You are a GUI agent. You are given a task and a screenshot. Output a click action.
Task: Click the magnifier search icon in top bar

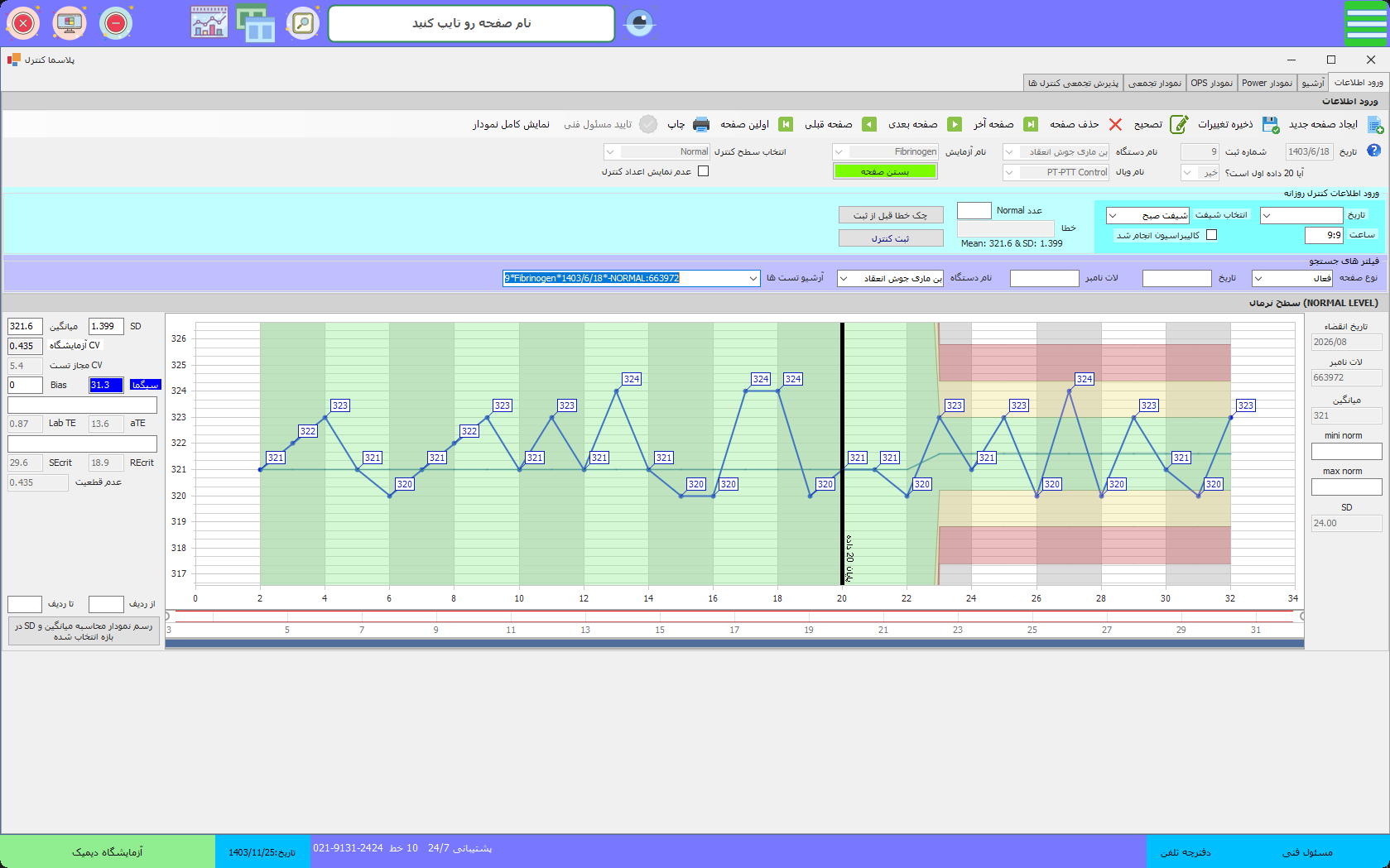[303, 23]
